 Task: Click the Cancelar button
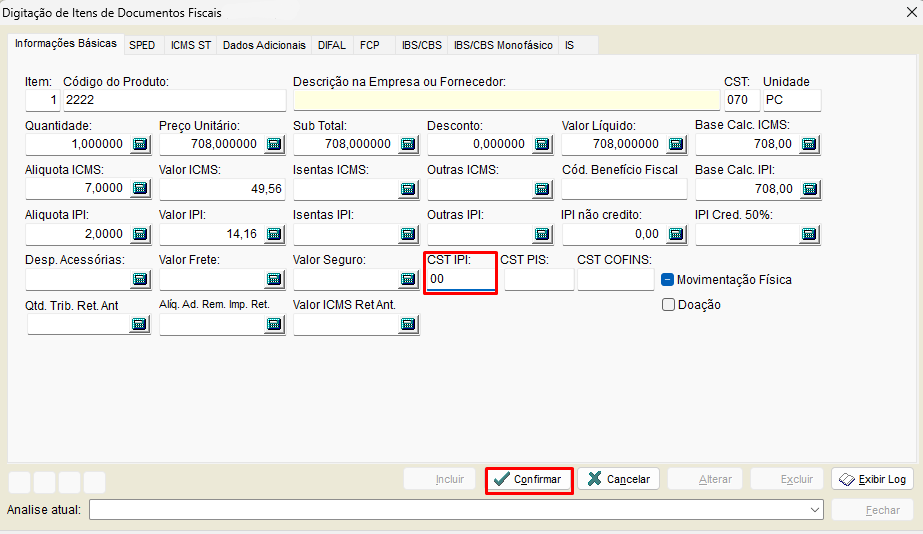coord(618,479)
